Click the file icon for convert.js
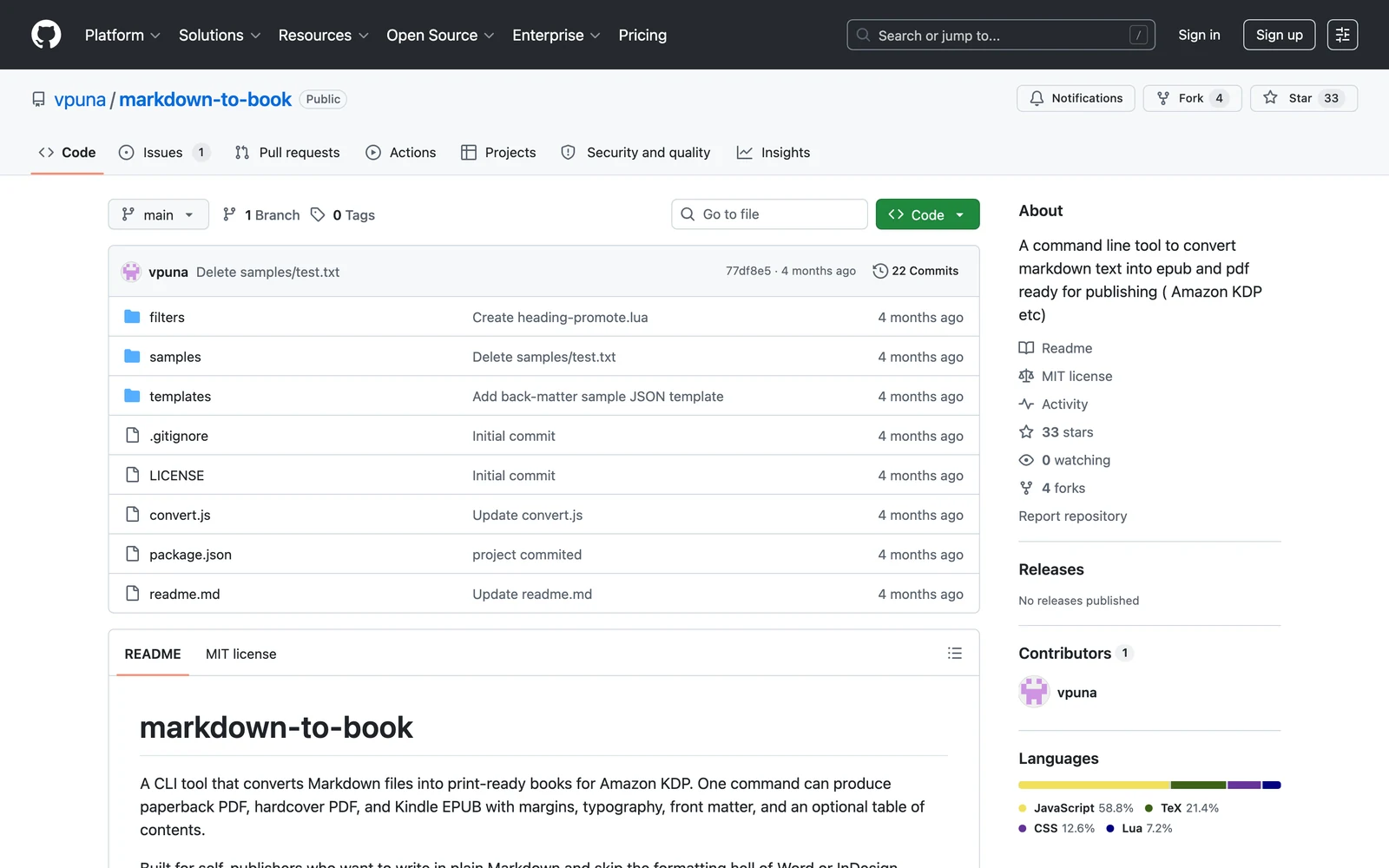 pyautogui.click(x=132, y=514)
